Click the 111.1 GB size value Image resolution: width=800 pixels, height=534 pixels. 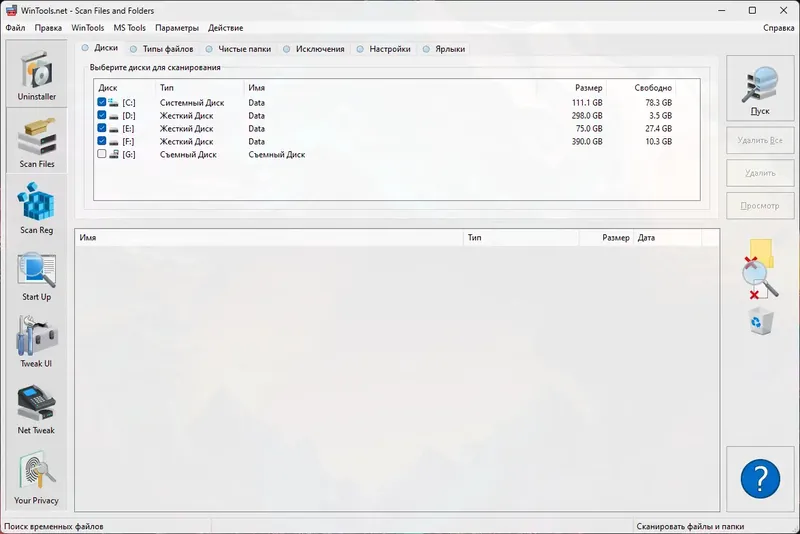[587, 103]
